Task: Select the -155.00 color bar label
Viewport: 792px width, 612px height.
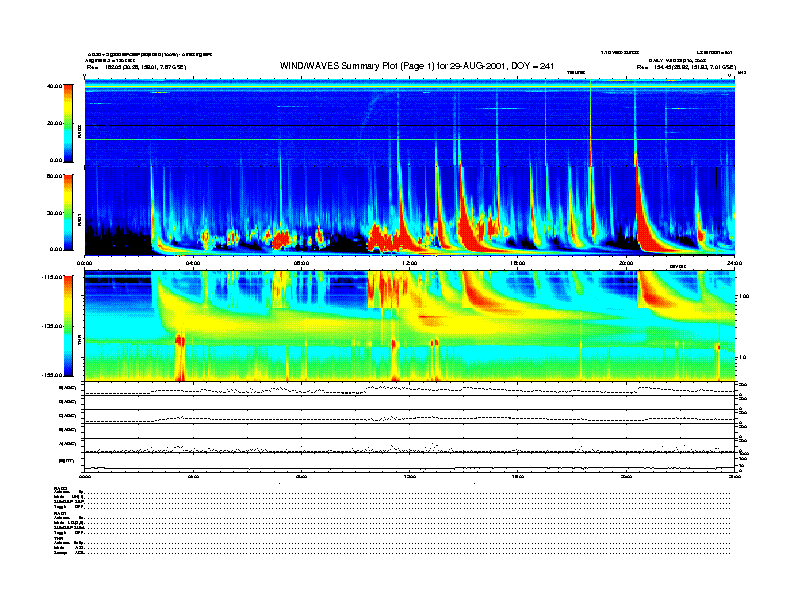Action: pyautogui.click(x=52, y=375)
